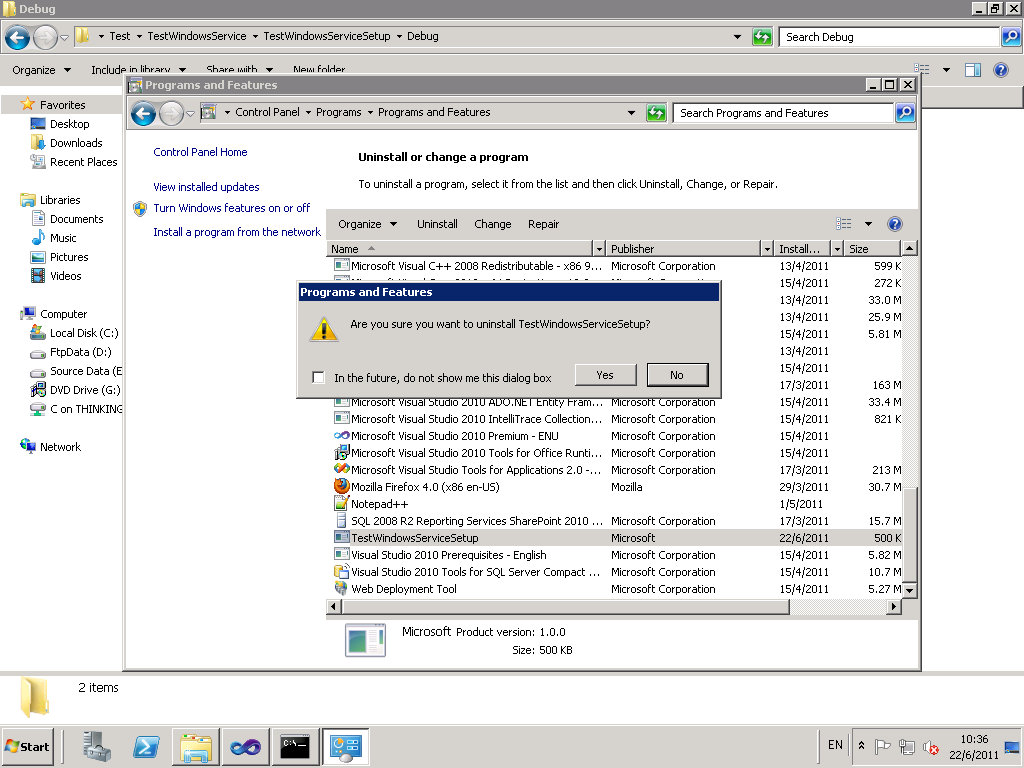Click the horizontal scrollbar right arrow

[x=895, y=607]
